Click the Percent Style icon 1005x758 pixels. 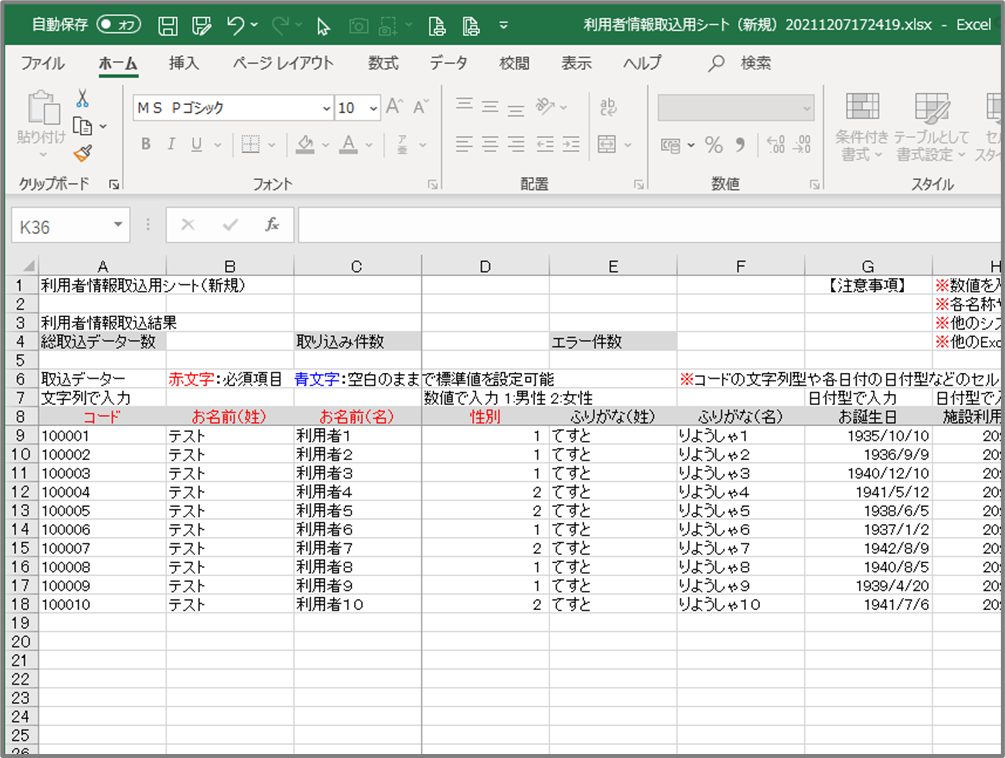(713, 145)
